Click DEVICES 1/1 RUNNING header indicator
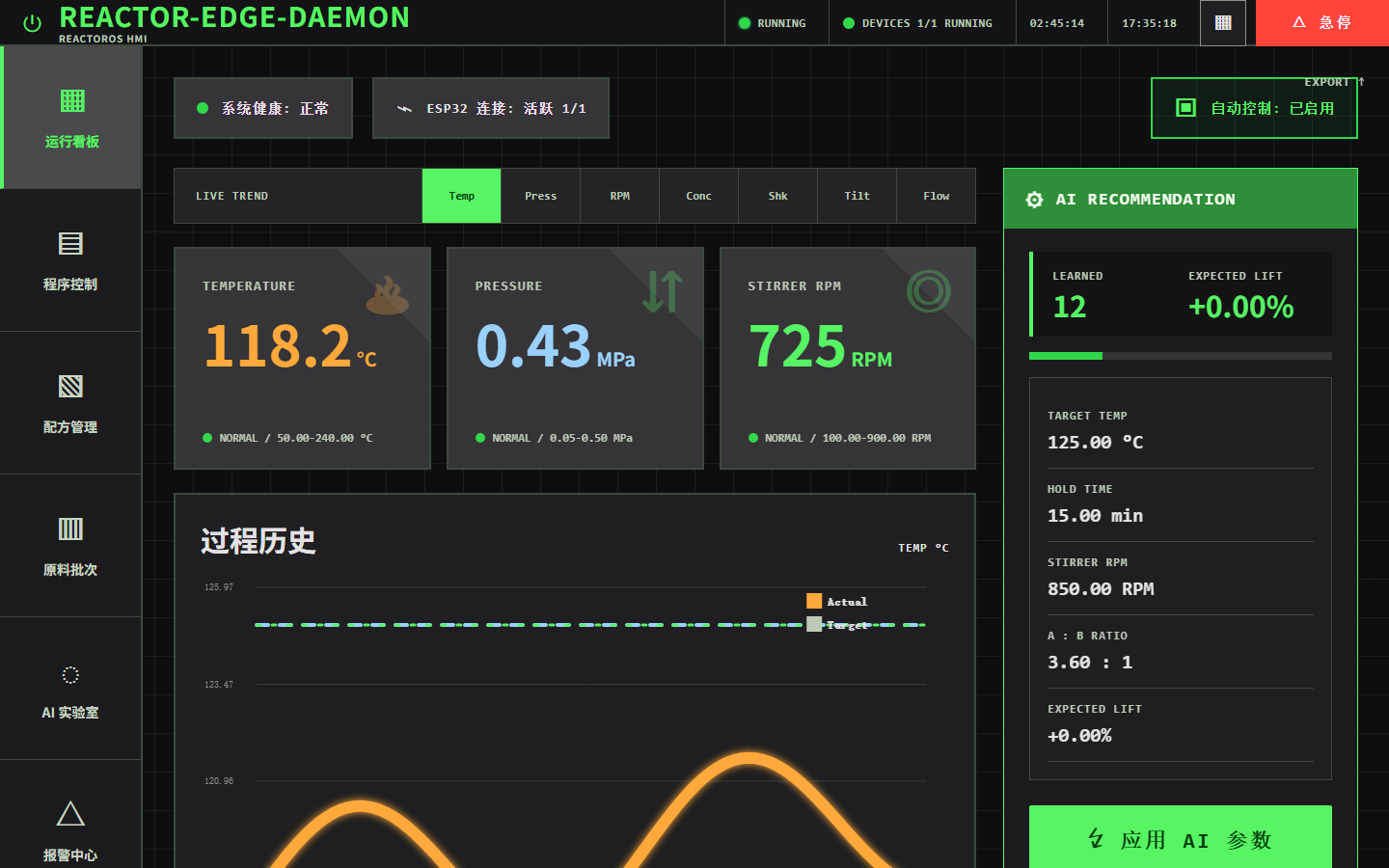Viewport: 1389px width, 868px height. coord(918,23)
